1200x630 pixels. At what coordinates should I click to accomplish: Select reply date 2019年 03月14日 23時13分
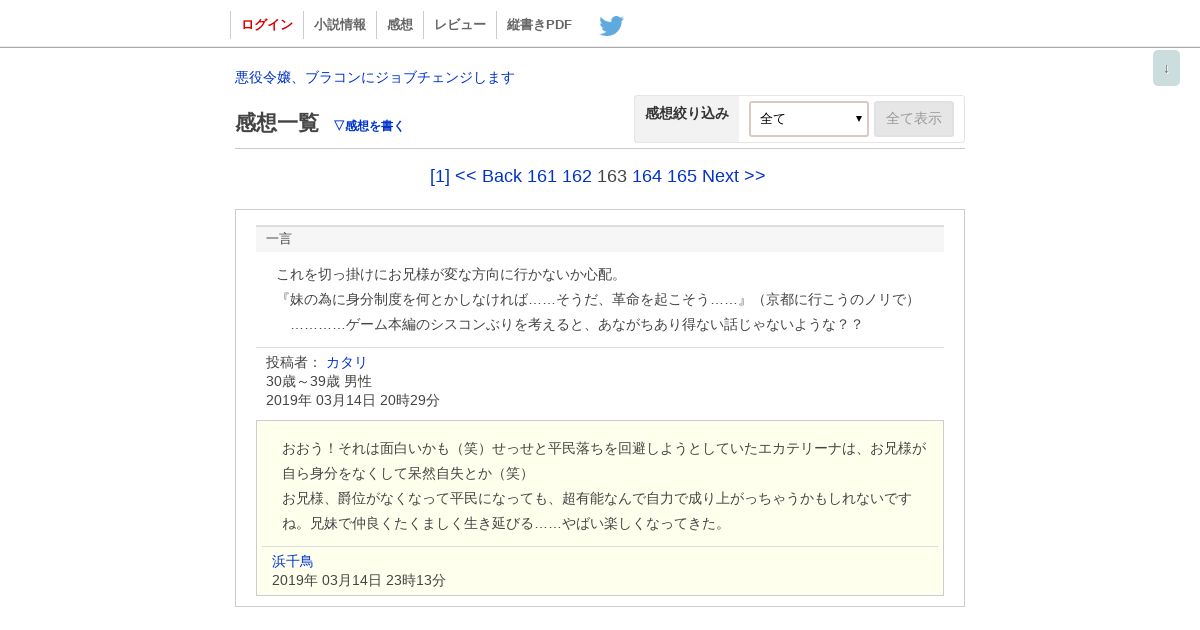coord(359,580)
